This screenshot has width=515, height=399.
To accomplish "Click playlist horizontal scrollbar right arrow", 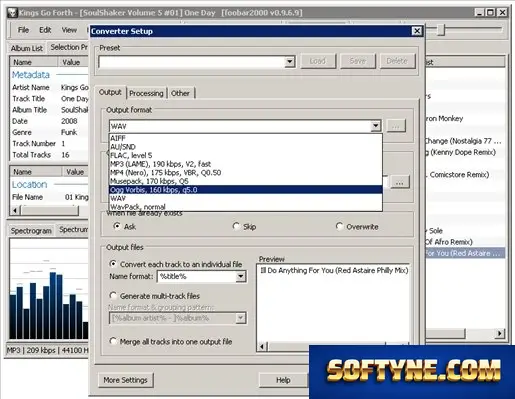I will [x=499, y=333].
